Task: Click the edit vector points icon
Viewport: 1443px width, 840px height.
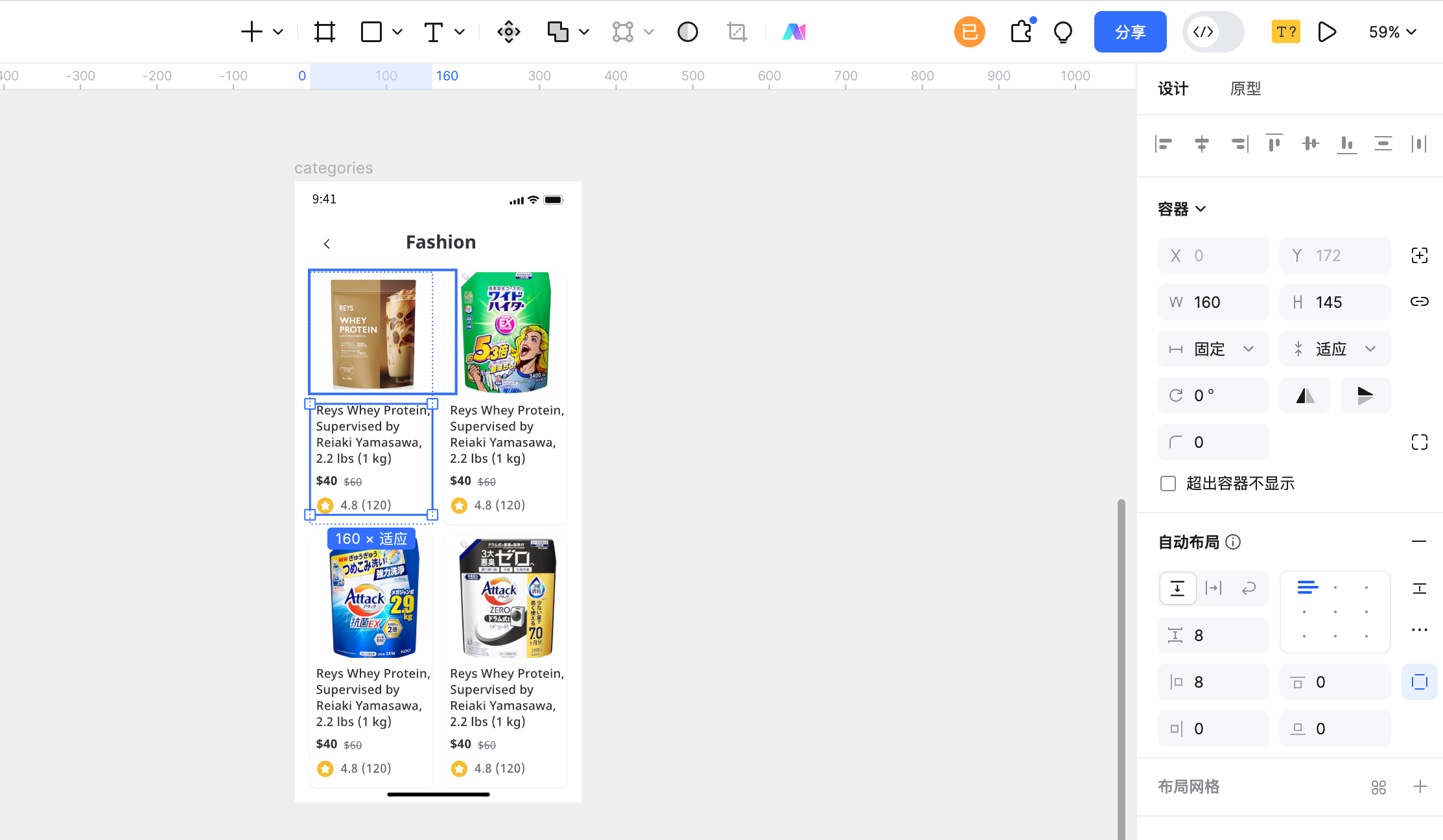Action: pyautogui.click(x=623, y=32)
